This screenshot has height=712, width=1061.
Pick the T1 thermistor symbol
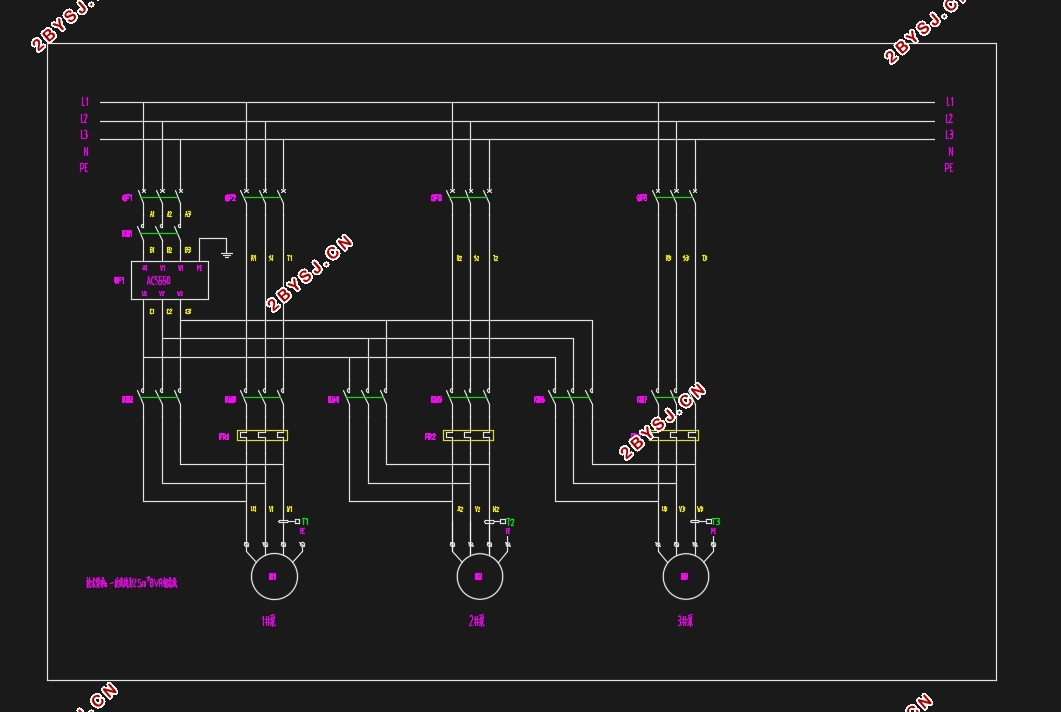click(x=289, y=521)
